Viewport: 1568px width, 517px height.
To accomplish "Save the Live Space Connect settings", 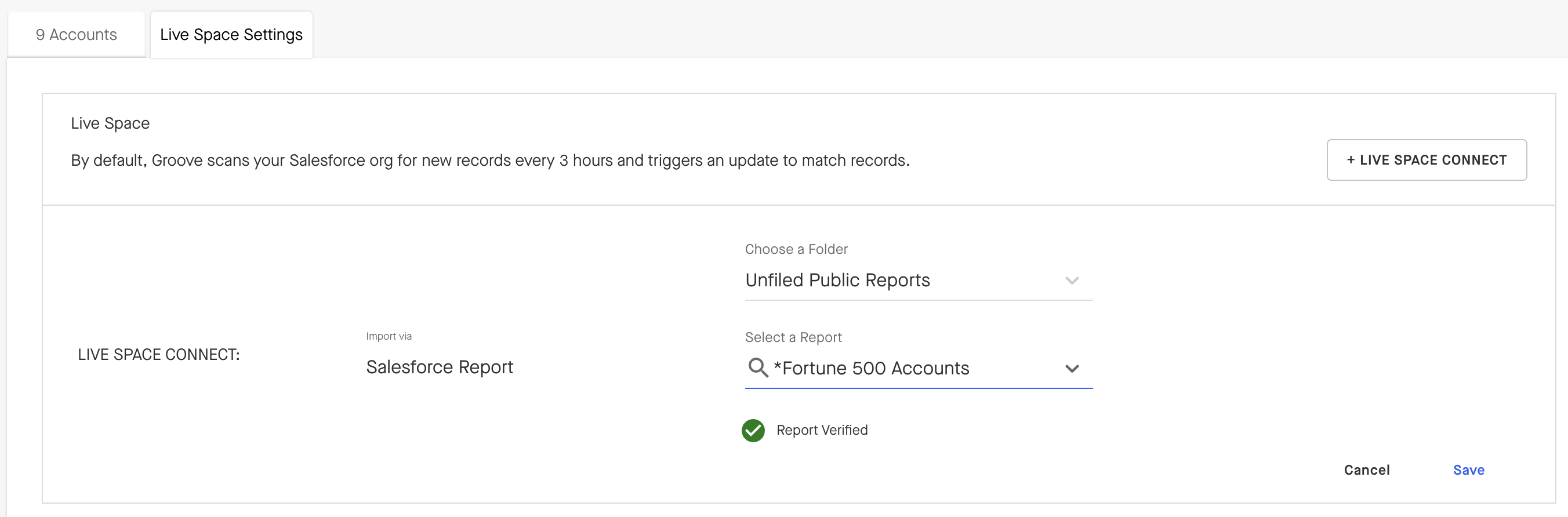I will click(x=1468, y=469).
